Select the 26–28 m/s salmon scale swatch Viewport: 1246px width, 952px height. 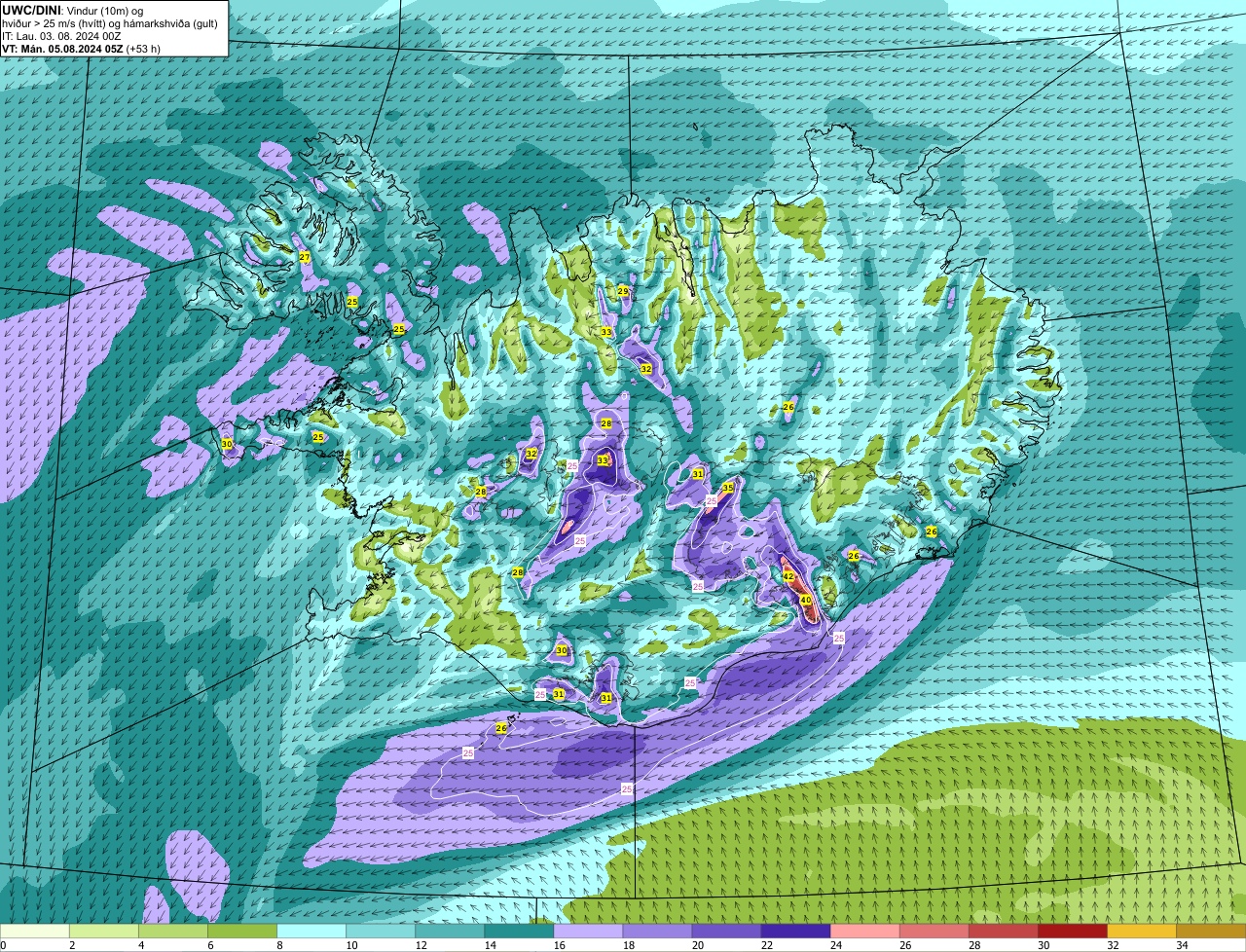point(934,931)
